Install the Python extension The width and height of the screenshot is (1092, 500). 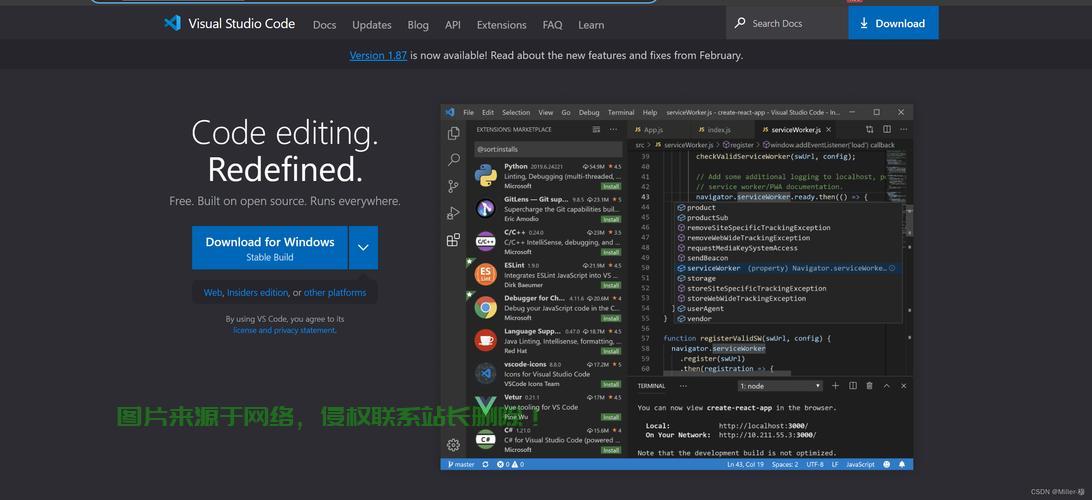(611, 186)
